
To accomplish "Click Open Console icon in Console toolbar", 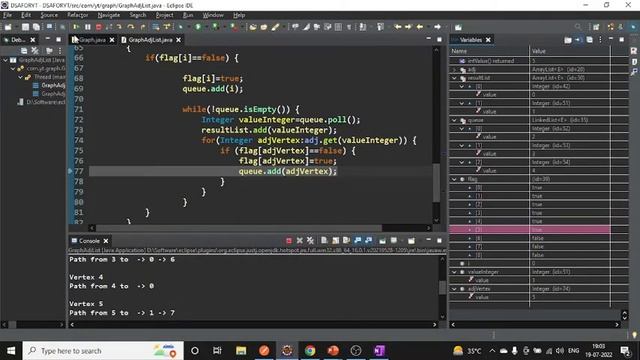I will pyautogui.click(x=411, y=240).
